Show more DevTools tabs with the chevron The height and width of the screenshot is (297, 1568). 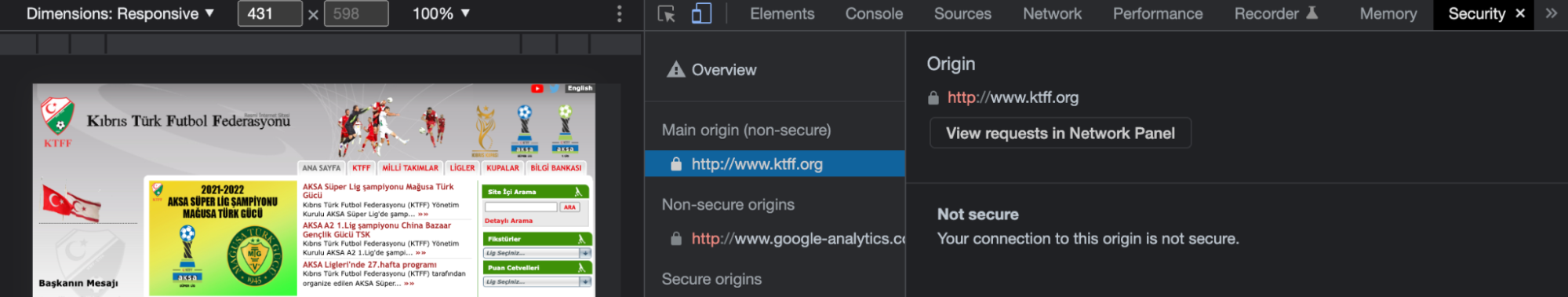pos(1551,13)
